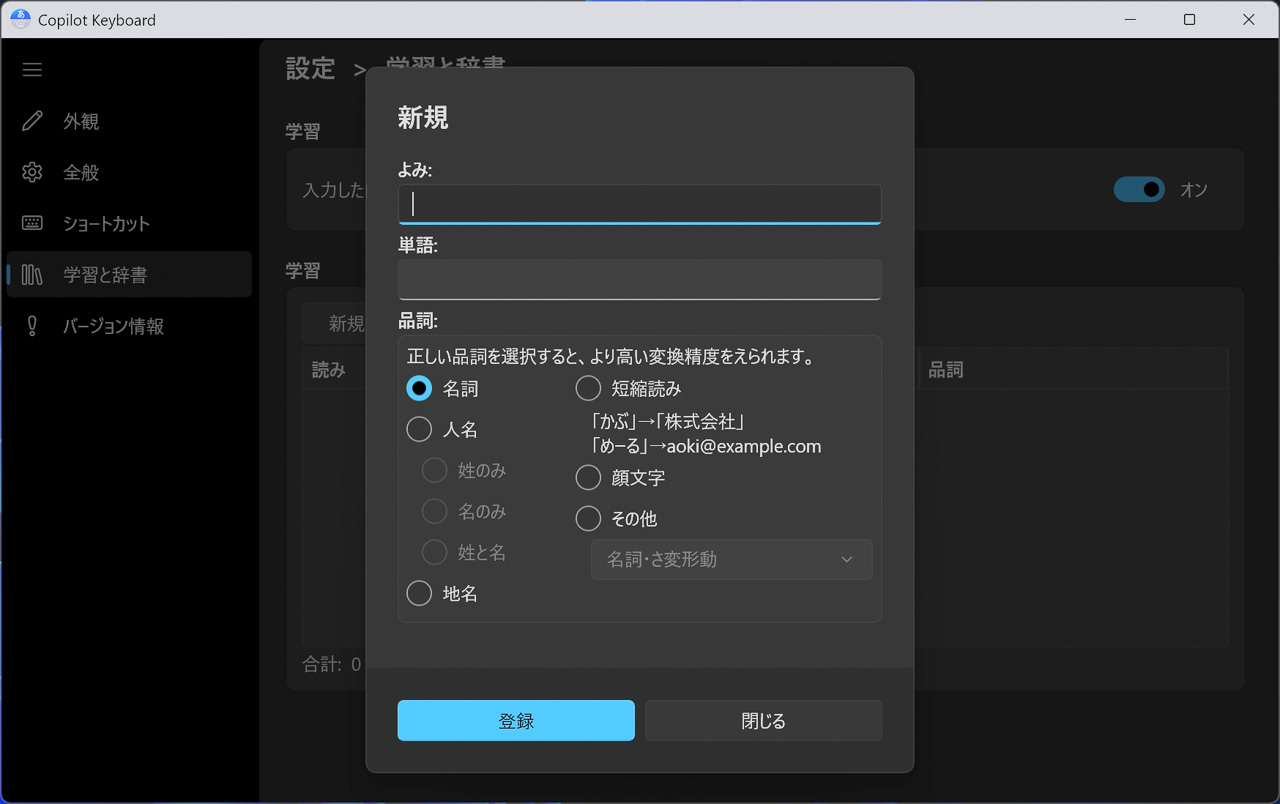Click the 閉じる button
The width and height of the screenshot is (1280, 804).
coord(763,721)
